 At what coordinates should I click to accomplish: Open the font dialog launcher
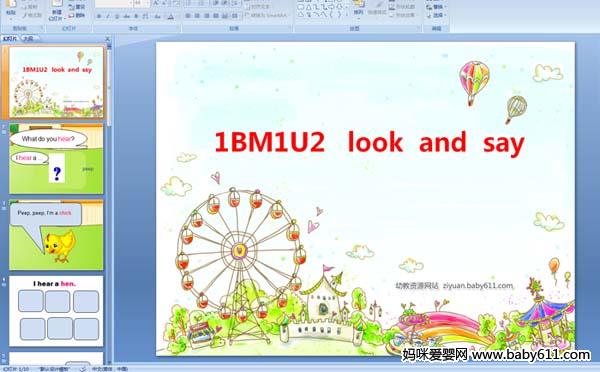coord(178,27)
